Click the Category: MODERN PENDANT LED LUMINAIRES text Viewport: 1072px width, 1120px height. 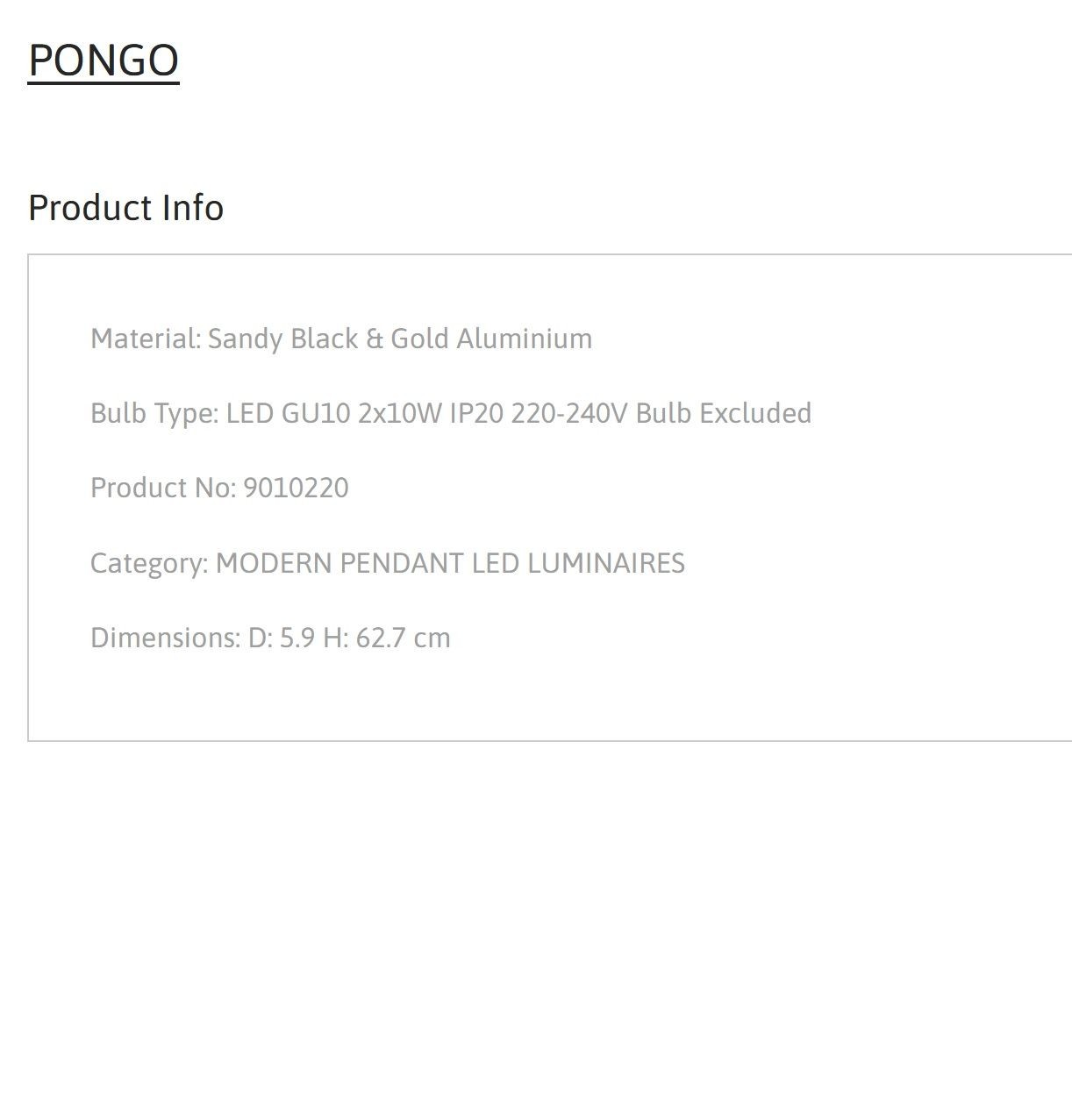tap(388, 563)
